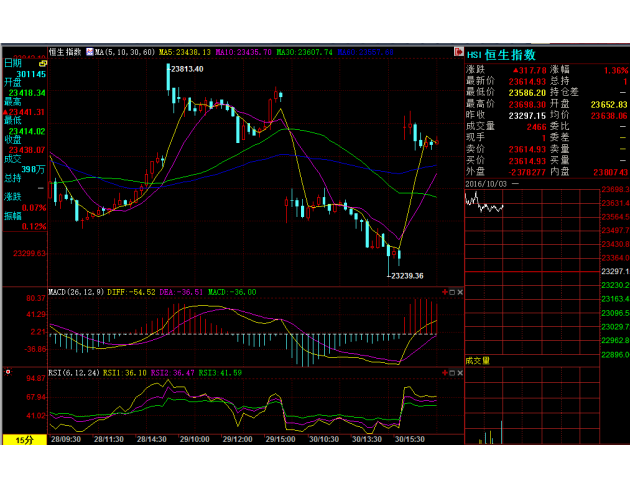Click the 最新价 23614.93 value

click(527, 82)
